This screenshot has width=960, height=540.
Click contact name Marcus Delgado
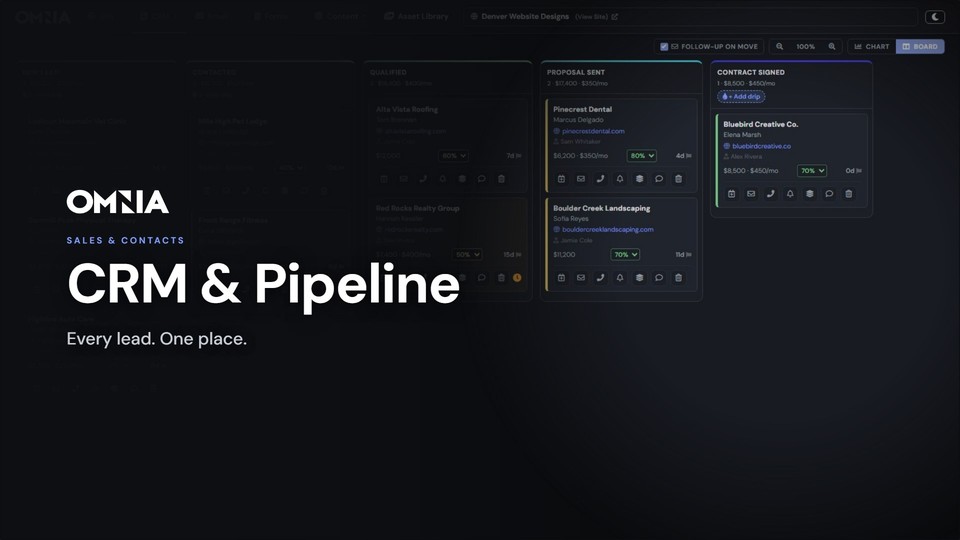(578, 120)
